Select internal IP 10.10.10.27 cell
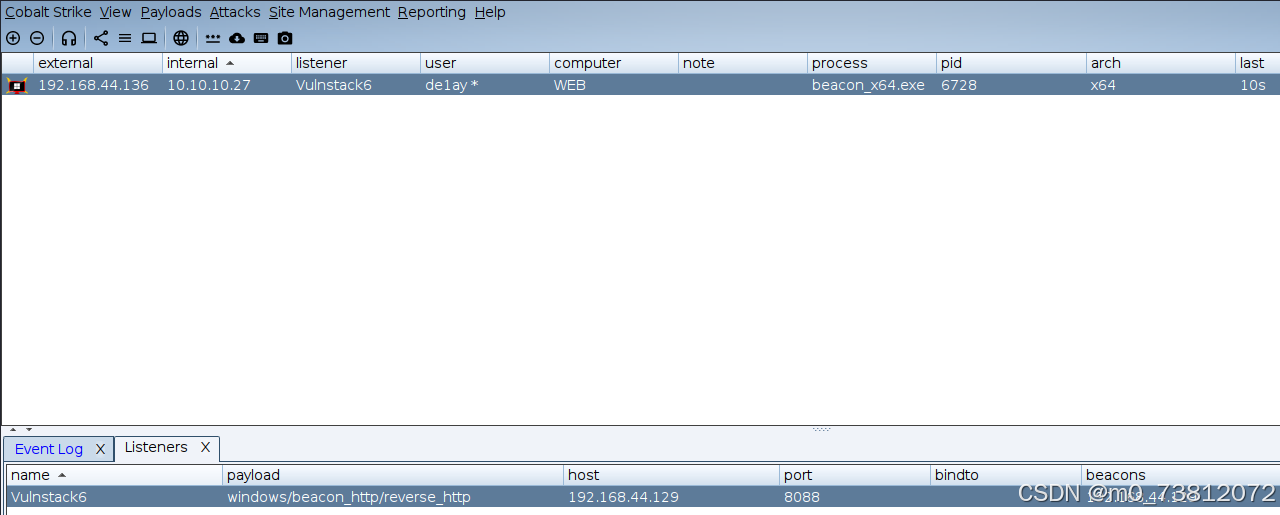The width and height of the screenshot is (1280, 515). click(227, 85)
